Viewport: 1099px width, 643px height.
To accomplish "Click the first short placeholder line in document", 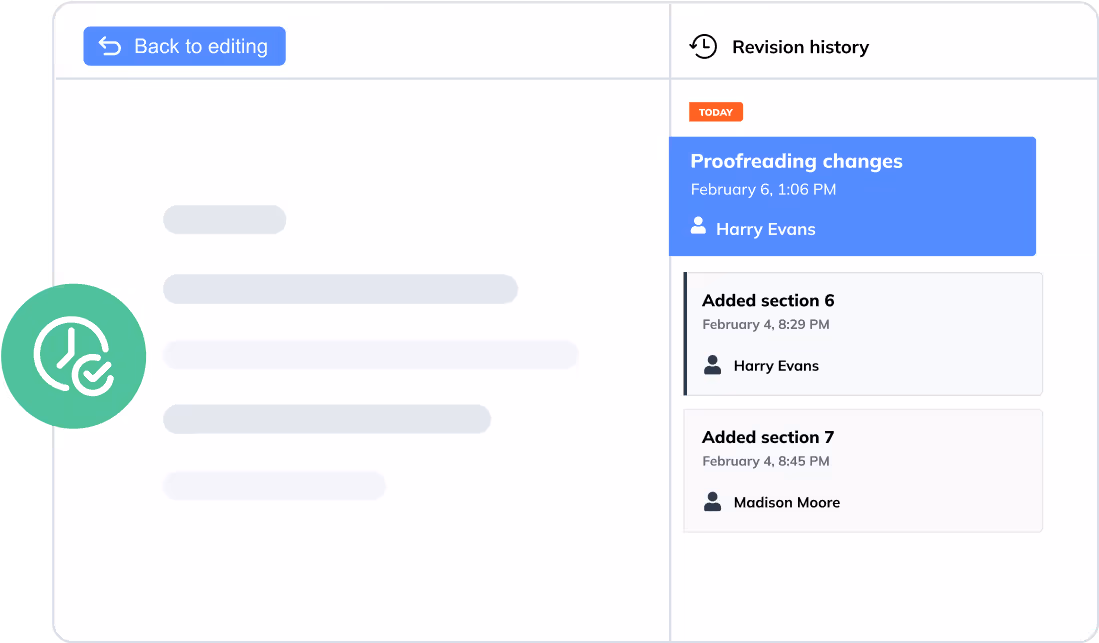I will click(x=224, y=219).
